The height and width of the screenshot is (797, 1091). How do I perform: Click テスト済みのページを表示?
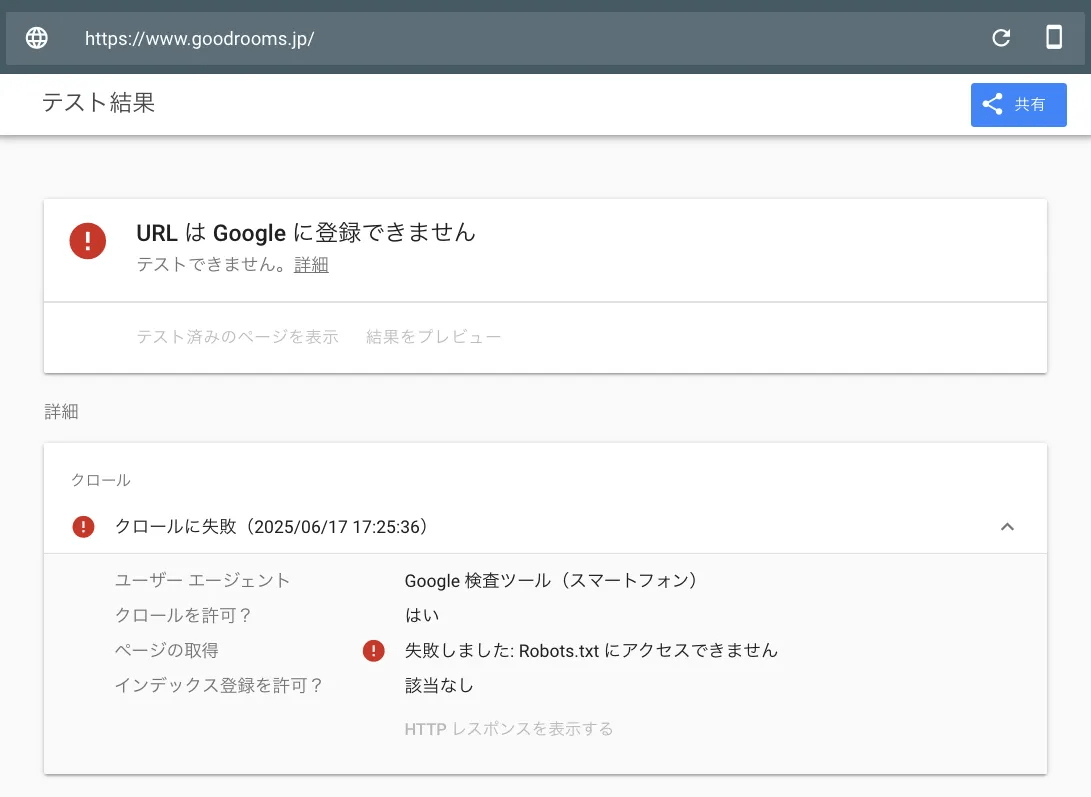237,337
